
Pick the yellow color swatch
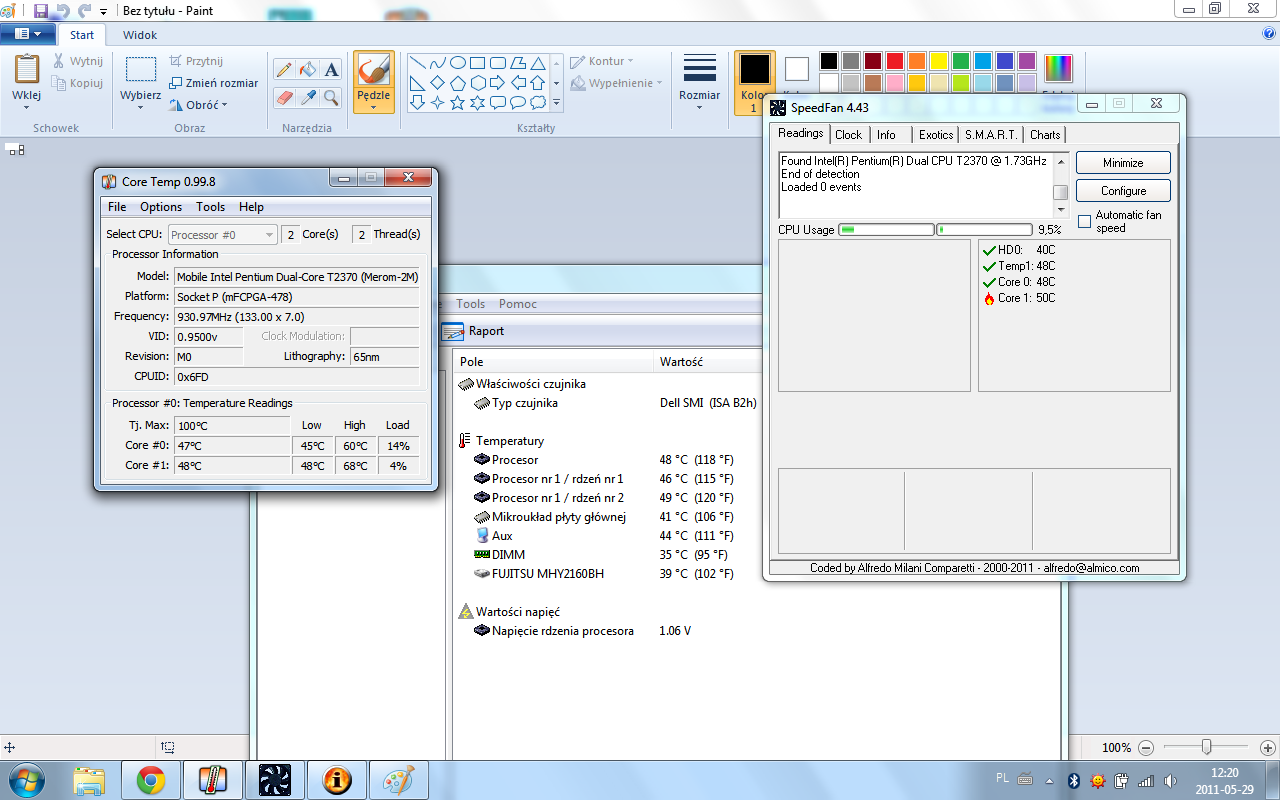tap(939, 61)
